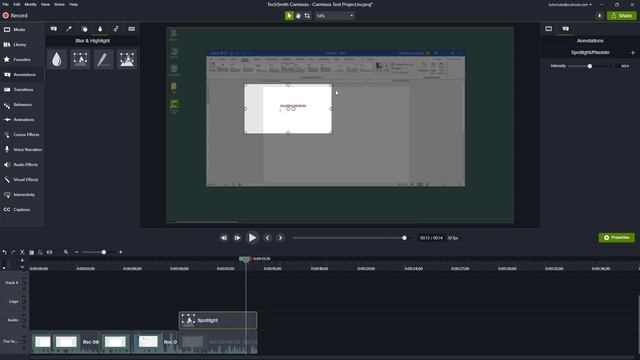
Task: Jump to previous clip
Action: (224, 238)
